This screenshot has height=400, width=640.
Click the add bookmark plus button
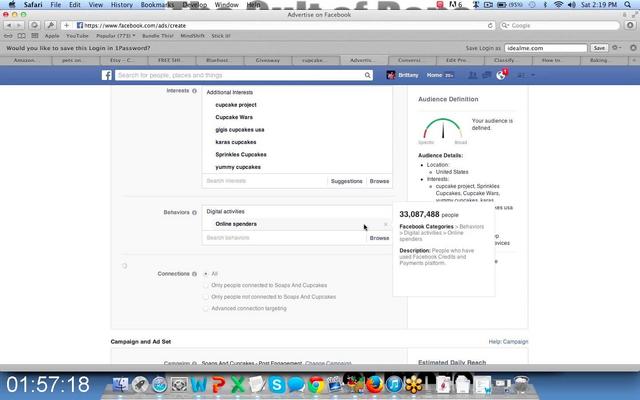click(x=67, y=25)
